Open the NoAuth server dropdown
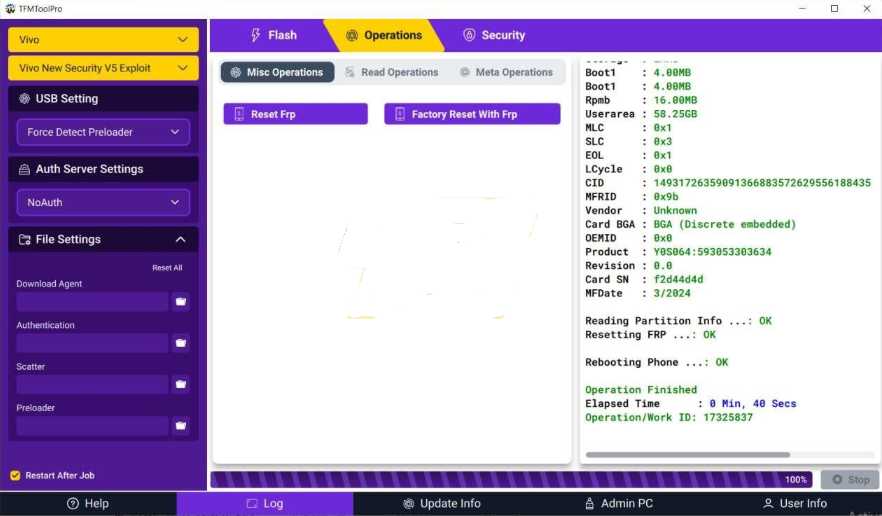This screenshot has height=516, width=882. 103,202
